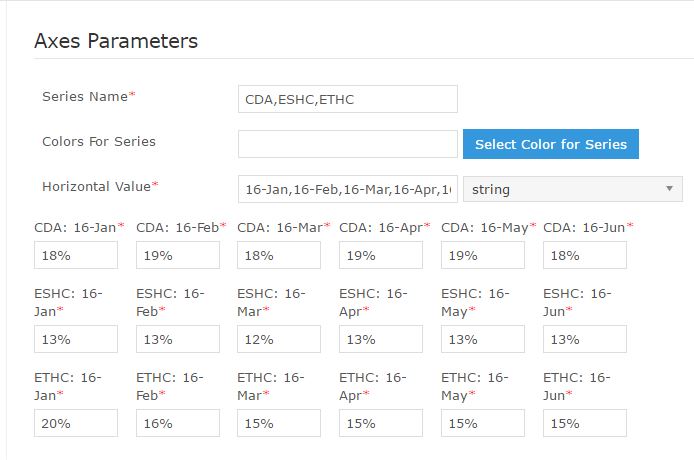
Task: Click the dropdown arrow next to string
Action: [x=669, y=189]
